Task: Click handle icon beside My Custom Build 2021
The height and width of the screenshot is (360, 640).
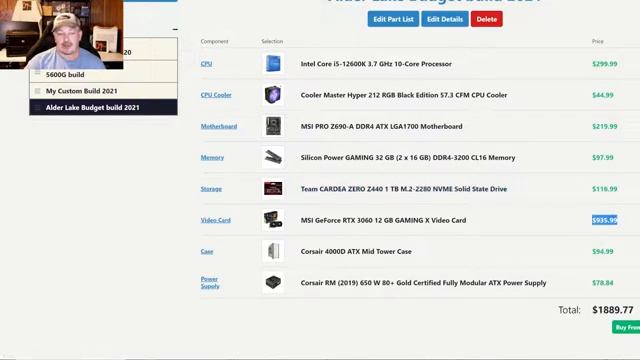Action: click(x=38, y=91)
